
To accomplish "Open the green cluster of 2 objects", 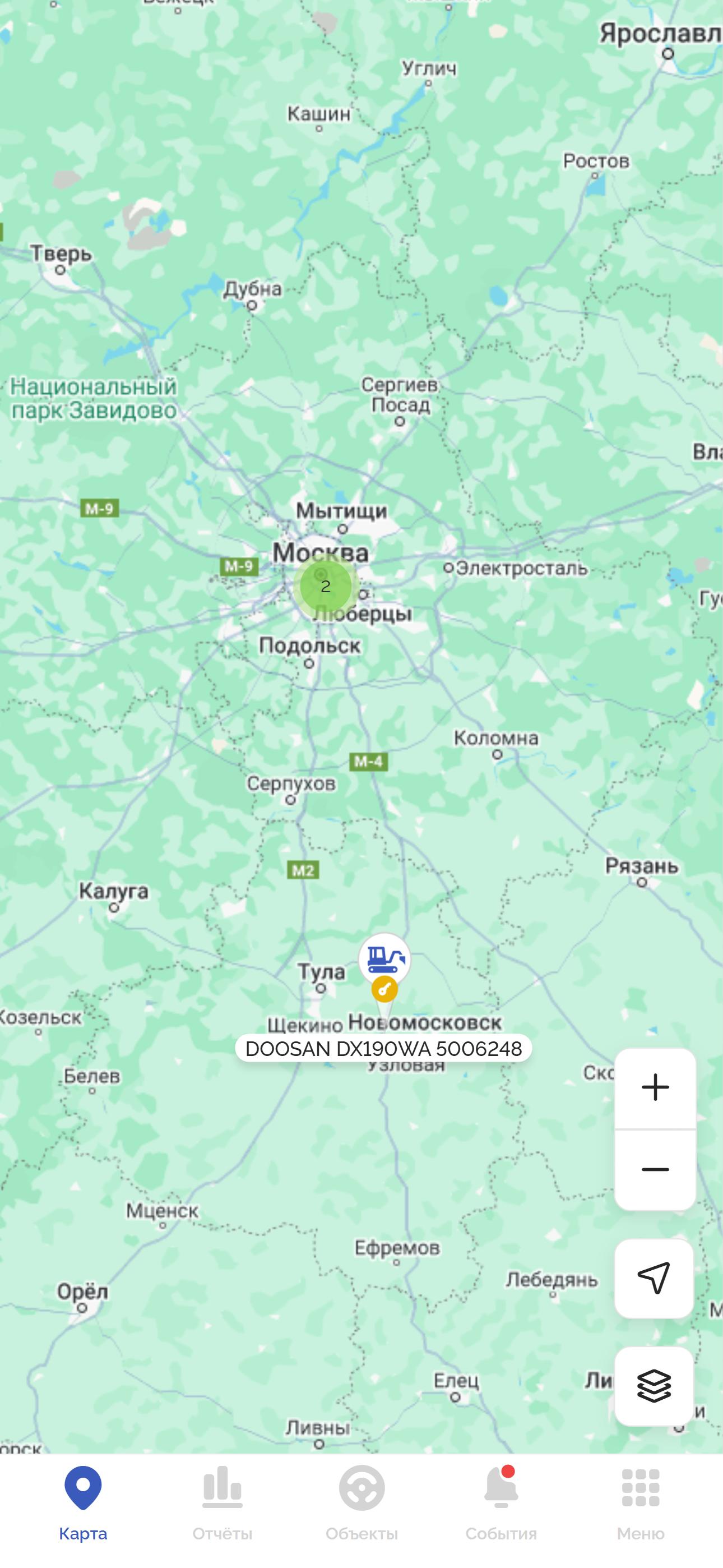I will pos(326,586).
